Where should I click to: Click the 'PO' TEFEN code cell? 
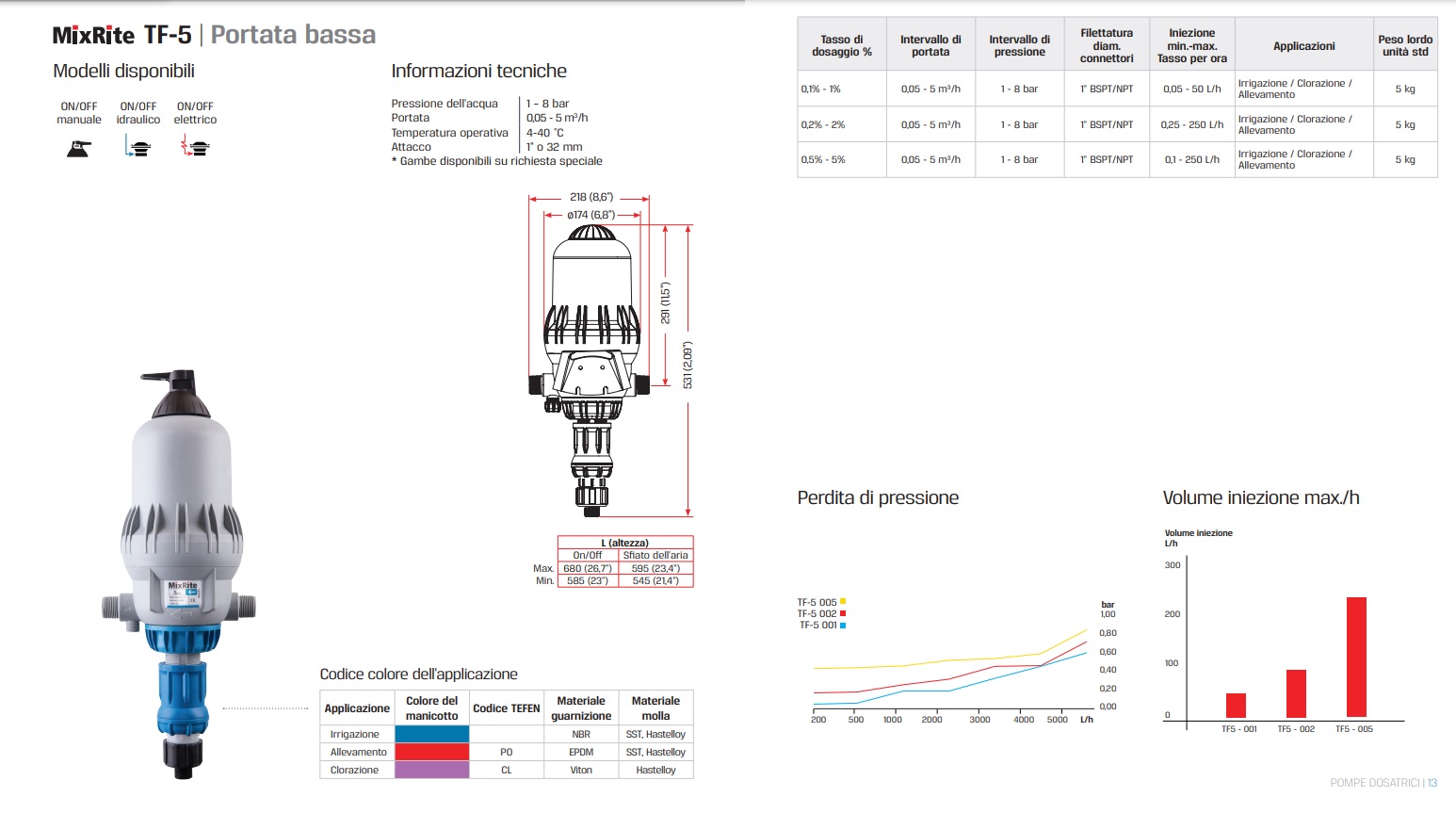coord(507,752)
